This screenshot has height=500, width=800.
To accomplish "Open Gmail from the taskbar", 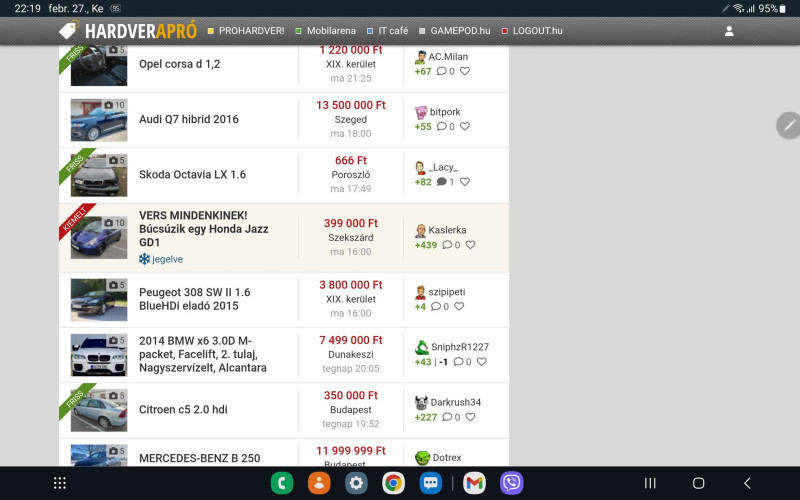I will click(474, 483).
